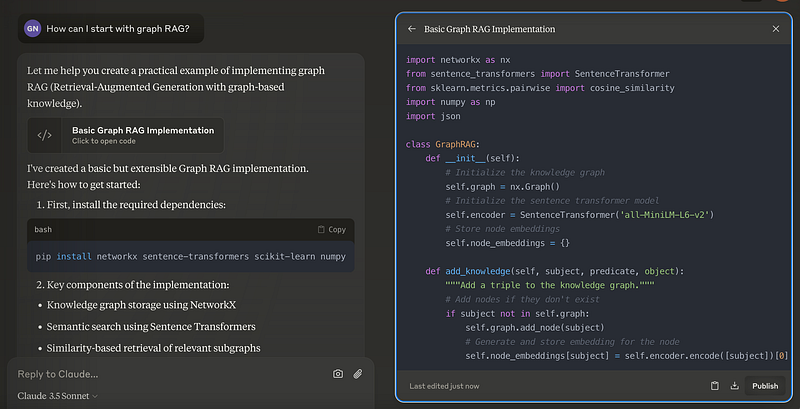Click 'class GraphRAG:' line in code
The image size is (800, 409).
[x=443, y=144]
